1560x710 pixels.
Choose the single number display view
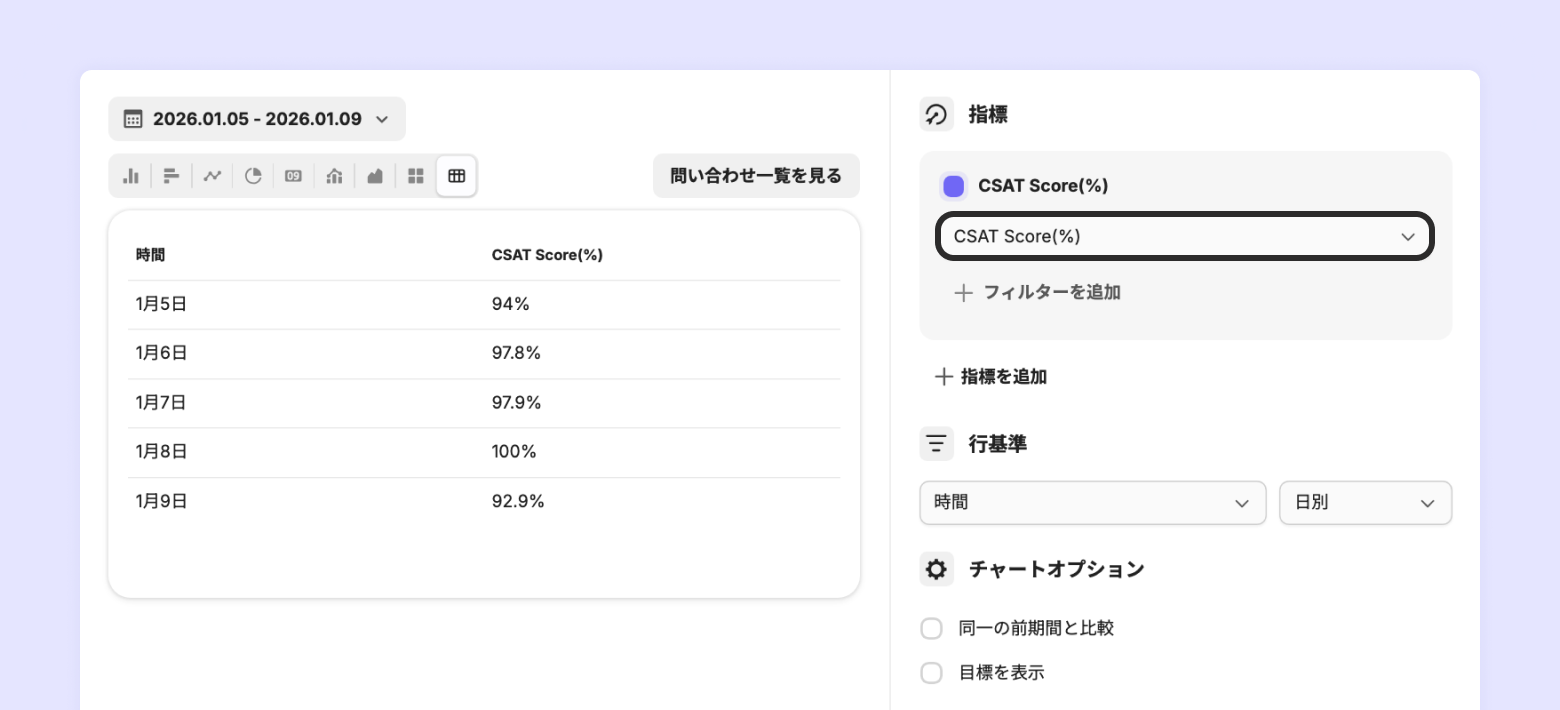293,176
